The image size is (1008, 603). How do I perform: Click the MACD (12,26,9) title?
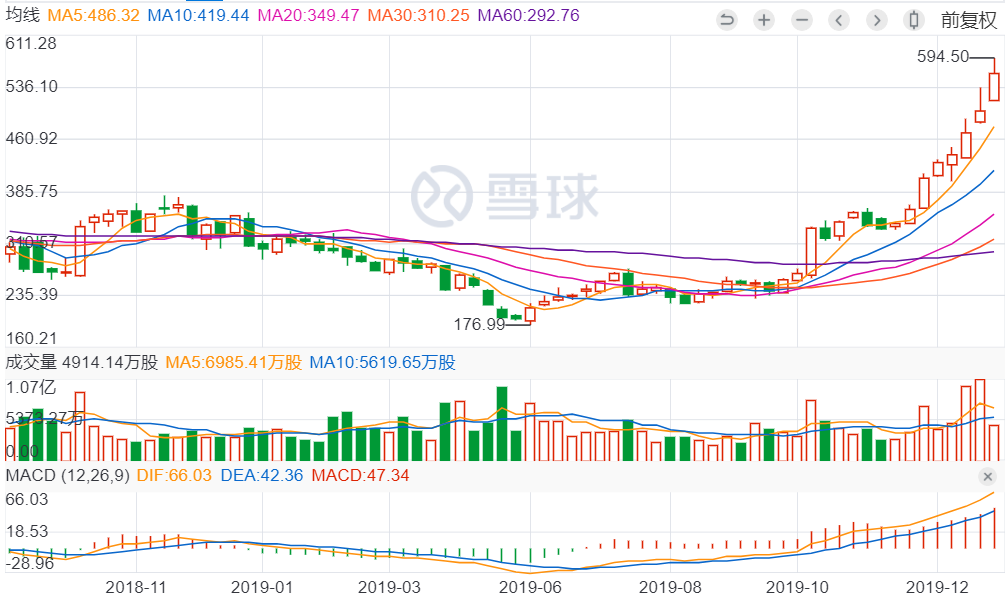pos(68,476)
